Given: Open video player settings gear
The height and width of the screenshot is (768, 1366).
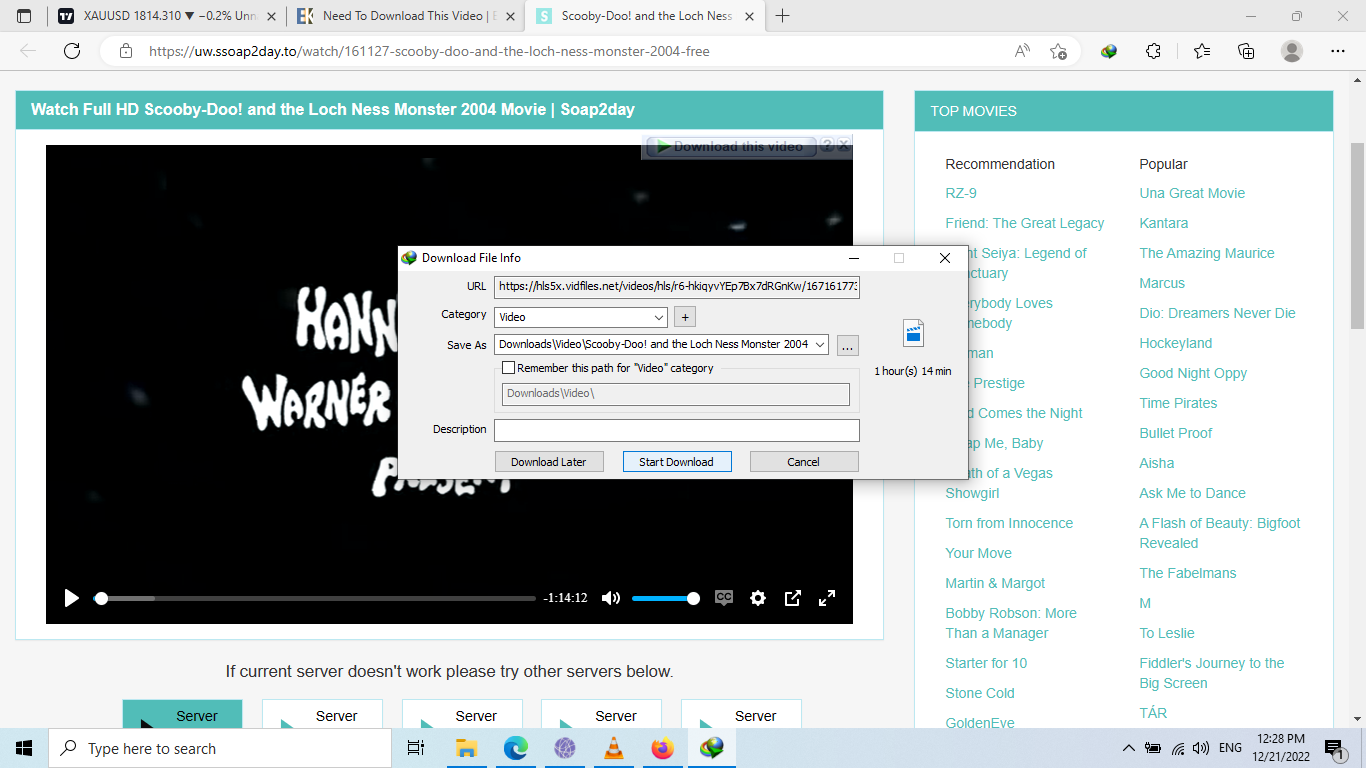Looking at the screenshot, I should [x=758, y=598].
